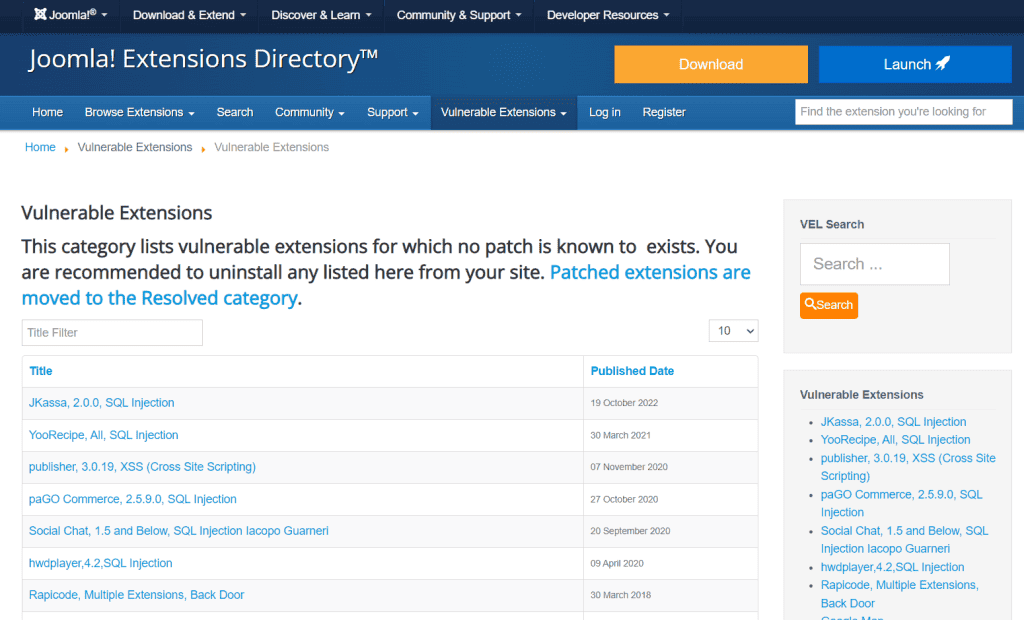Open the Resolved category link in description
This screenshot has width=1024, height=620.
[386, 285]
